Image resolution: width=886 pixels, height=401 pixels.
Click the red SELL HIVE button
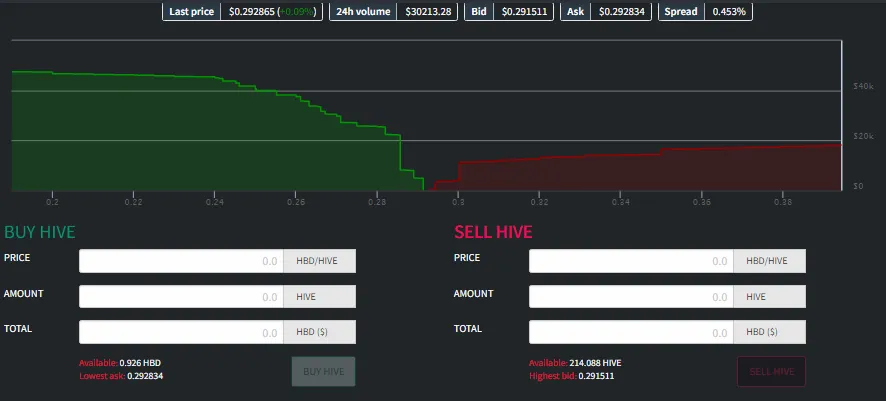click(771, 372)
